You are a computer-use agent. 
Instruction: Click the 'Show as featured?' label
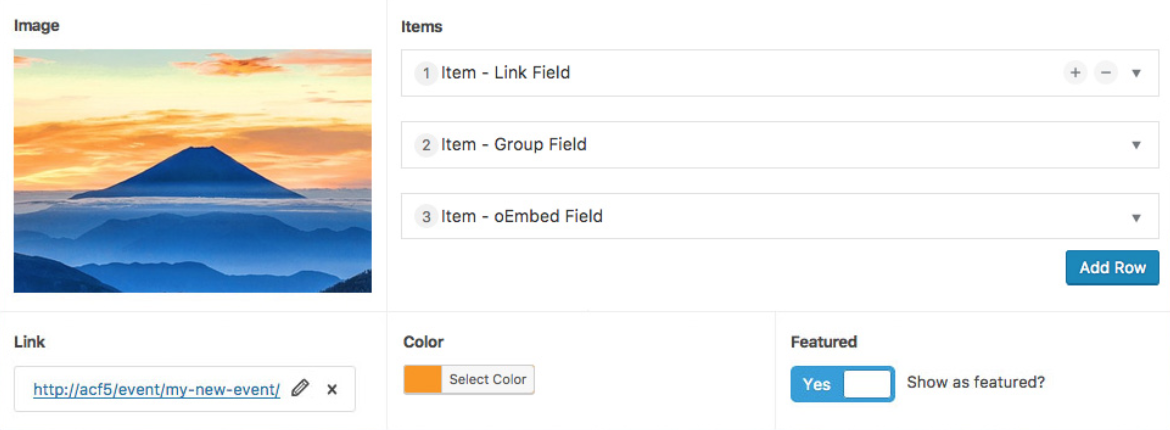[x=975, y=383]
